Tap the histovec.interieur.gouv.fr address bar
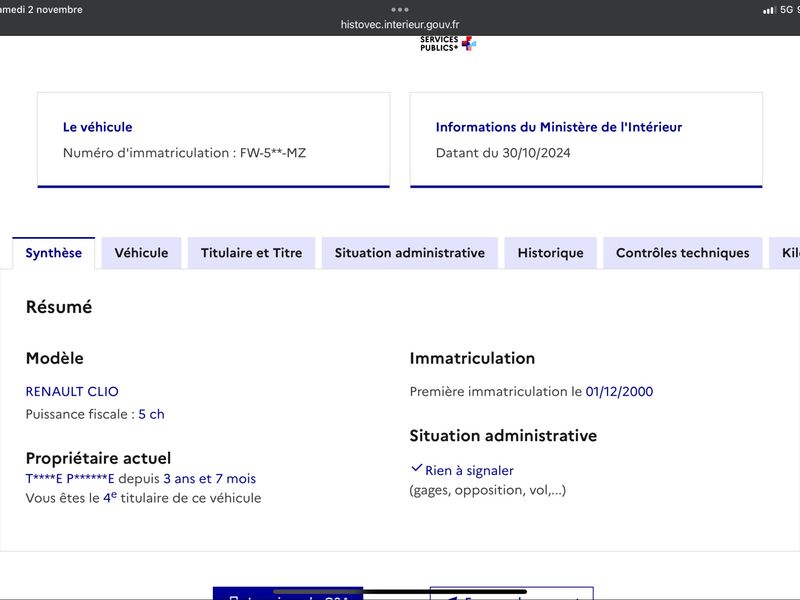Screen dimensions: 800x600 400,24
